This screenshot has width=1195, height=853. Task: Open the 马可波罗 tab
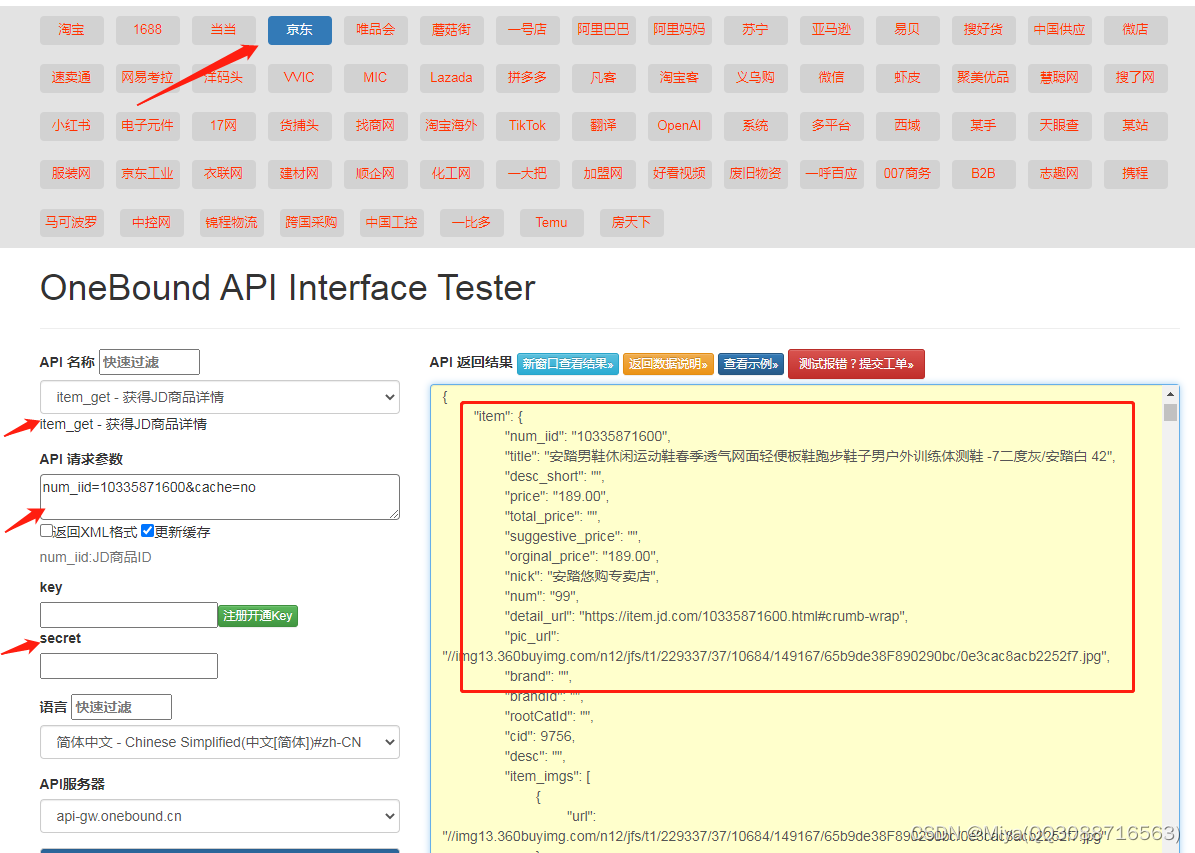pyautogui.click(x=72, y=223)
